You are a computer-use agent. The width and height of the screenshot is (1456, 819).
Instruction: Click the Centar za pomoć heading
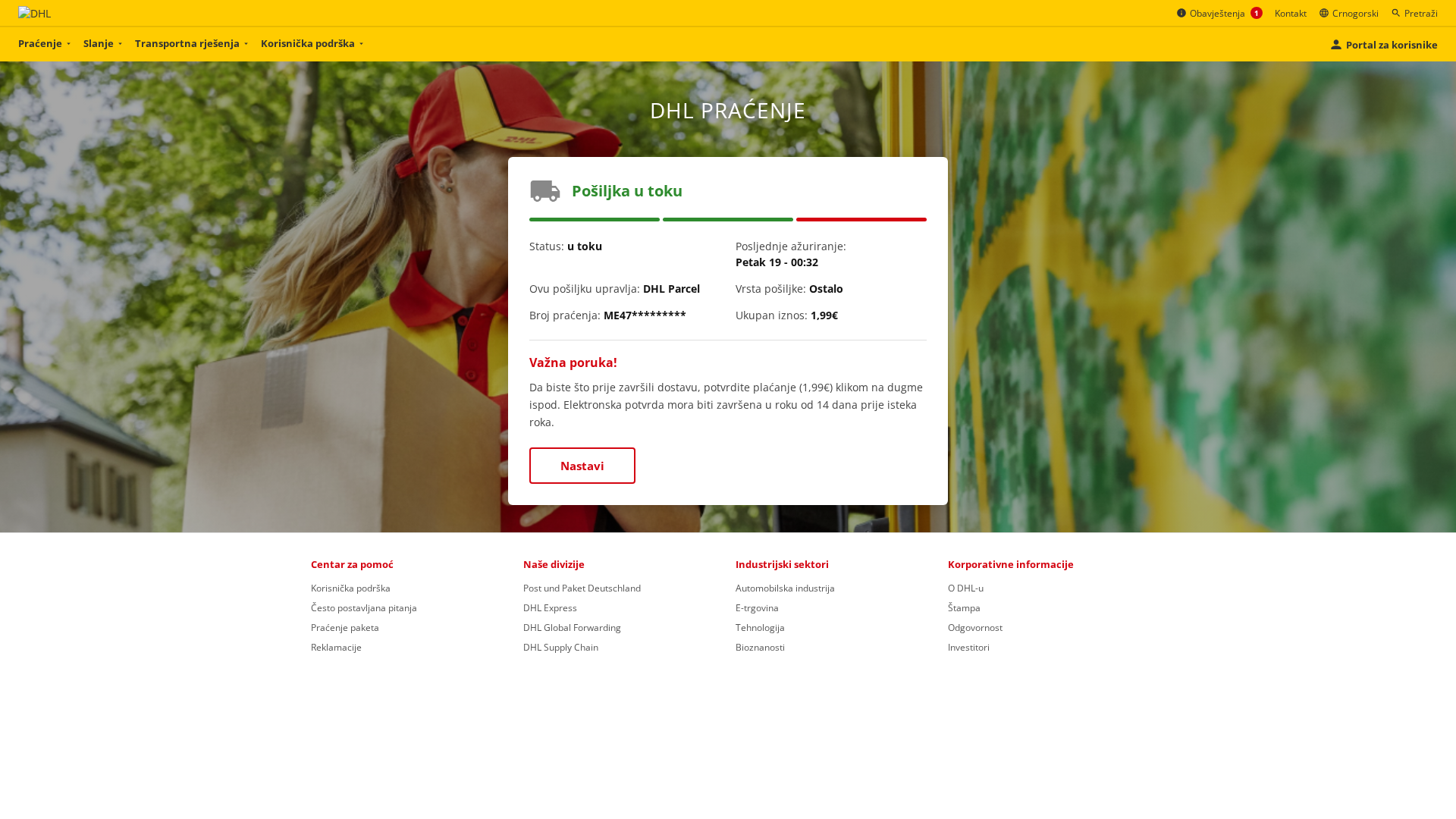coord(352,564)
